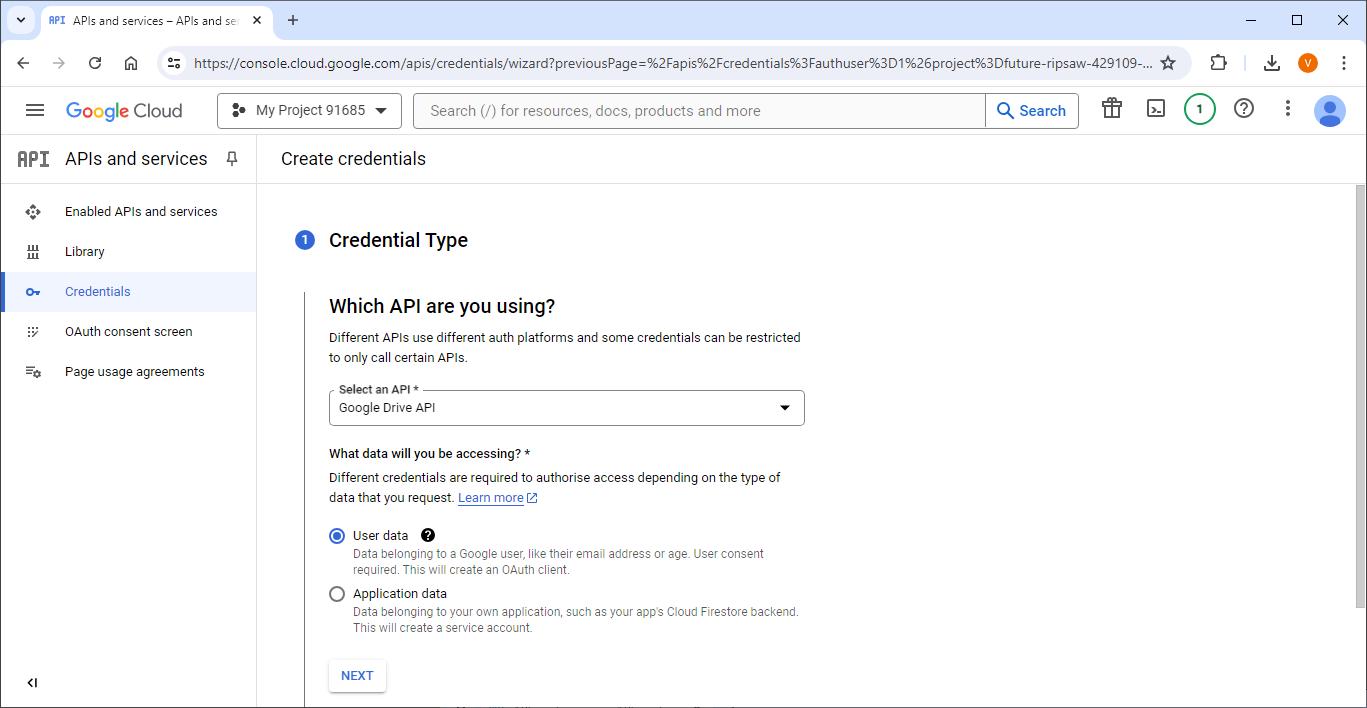Open the help question mark menu
Screen dimensions: 1367x708
(x=1244, y=109)
